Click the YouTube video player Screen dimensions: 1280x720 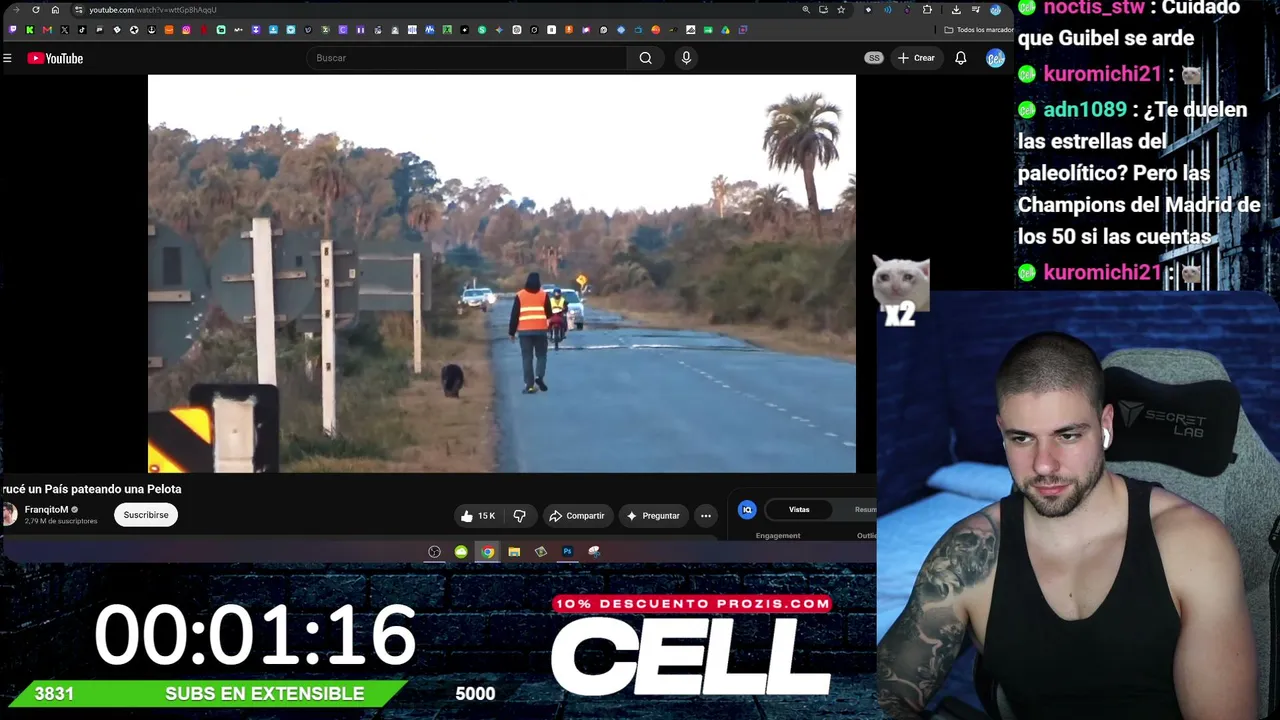502,273
